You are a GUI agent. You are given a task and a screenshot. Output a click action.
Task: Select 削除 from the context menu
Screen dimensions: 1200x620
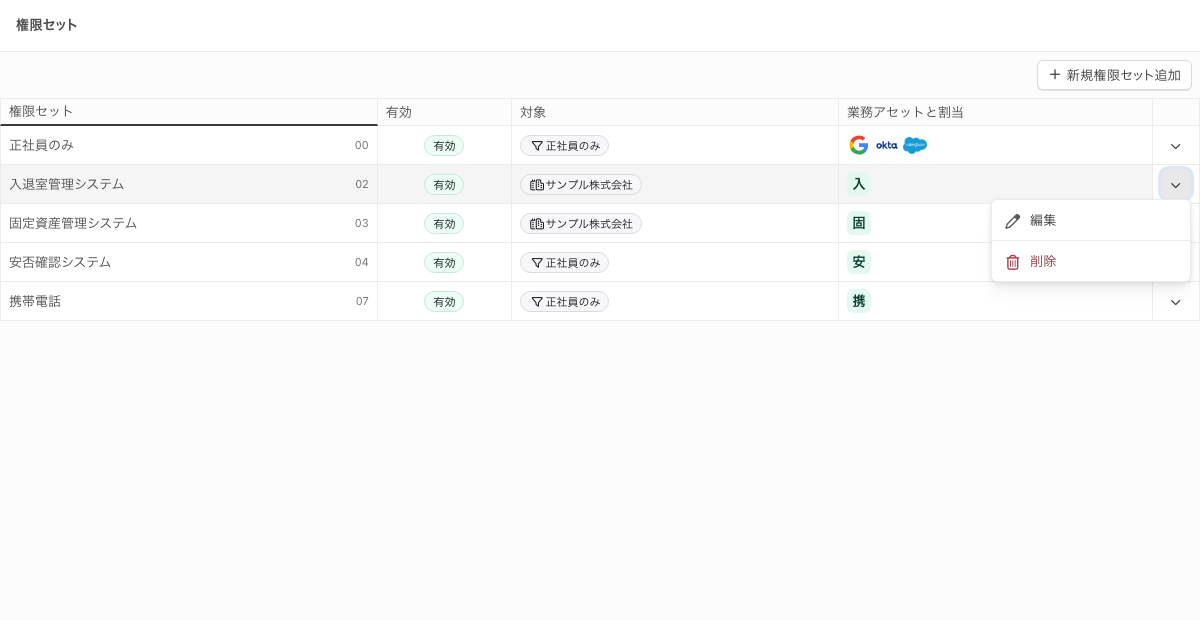tap(1091, 262)
